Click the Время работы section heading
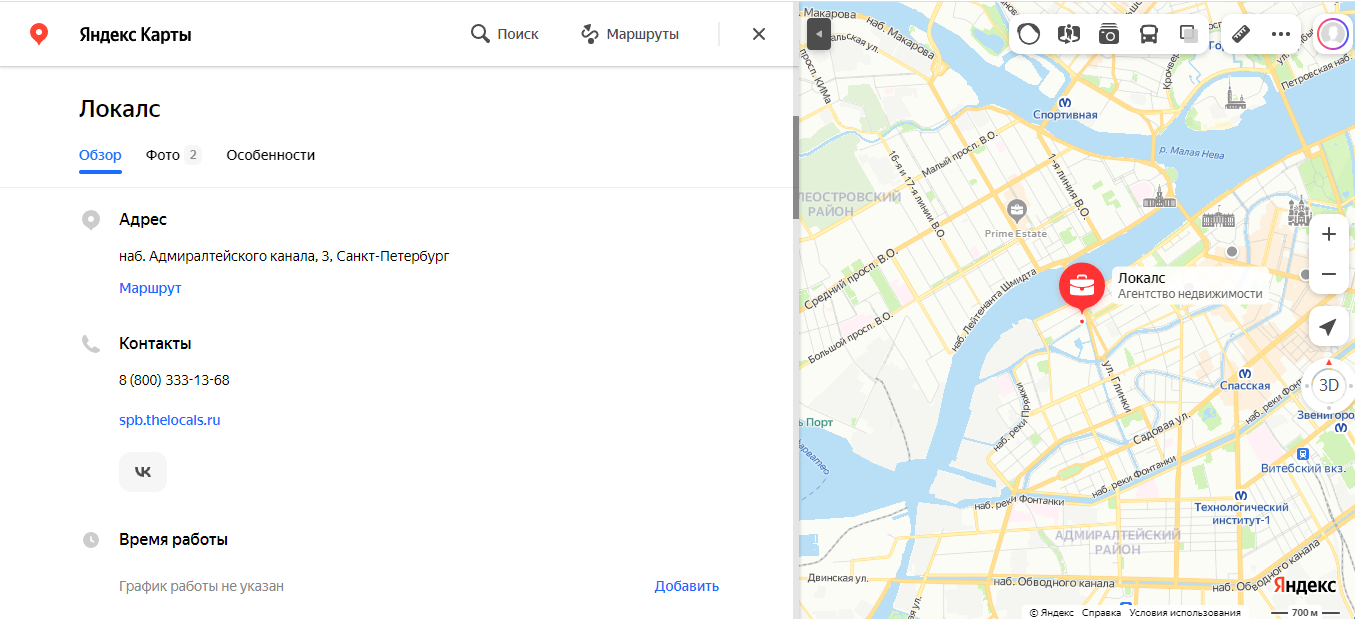Viewport: 1355px width, 619px height. [x=173, y=539]
